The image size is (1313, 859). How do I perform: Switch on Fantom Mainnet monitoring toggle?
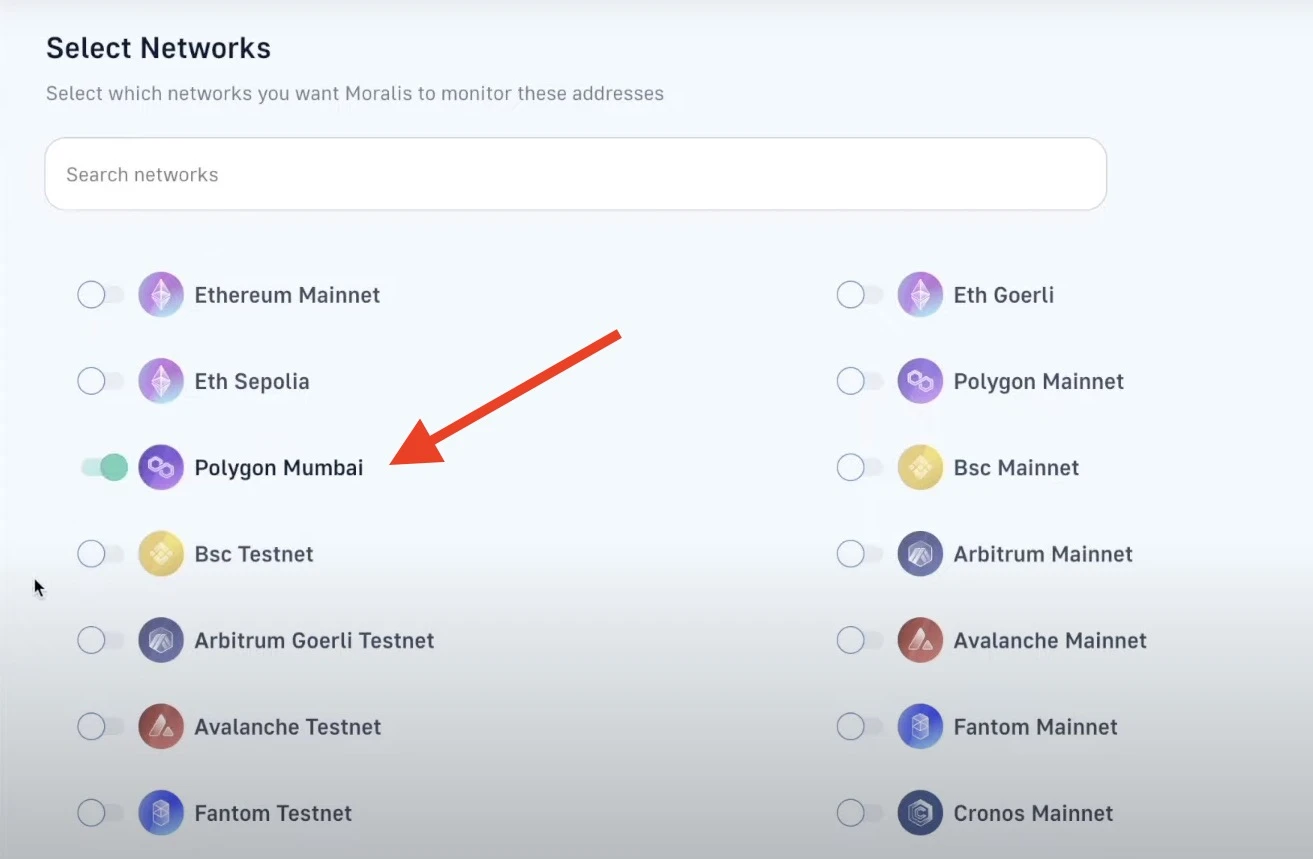[x=859, y=727]
